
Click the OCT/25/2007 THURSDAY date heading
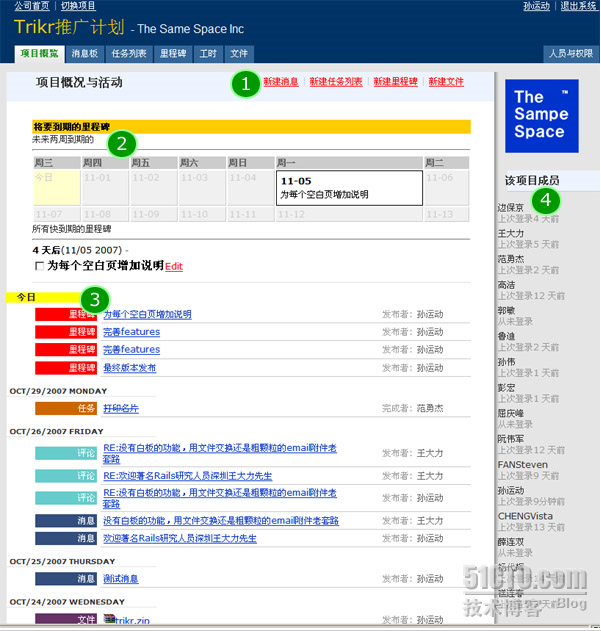click(x=62, y=561)
